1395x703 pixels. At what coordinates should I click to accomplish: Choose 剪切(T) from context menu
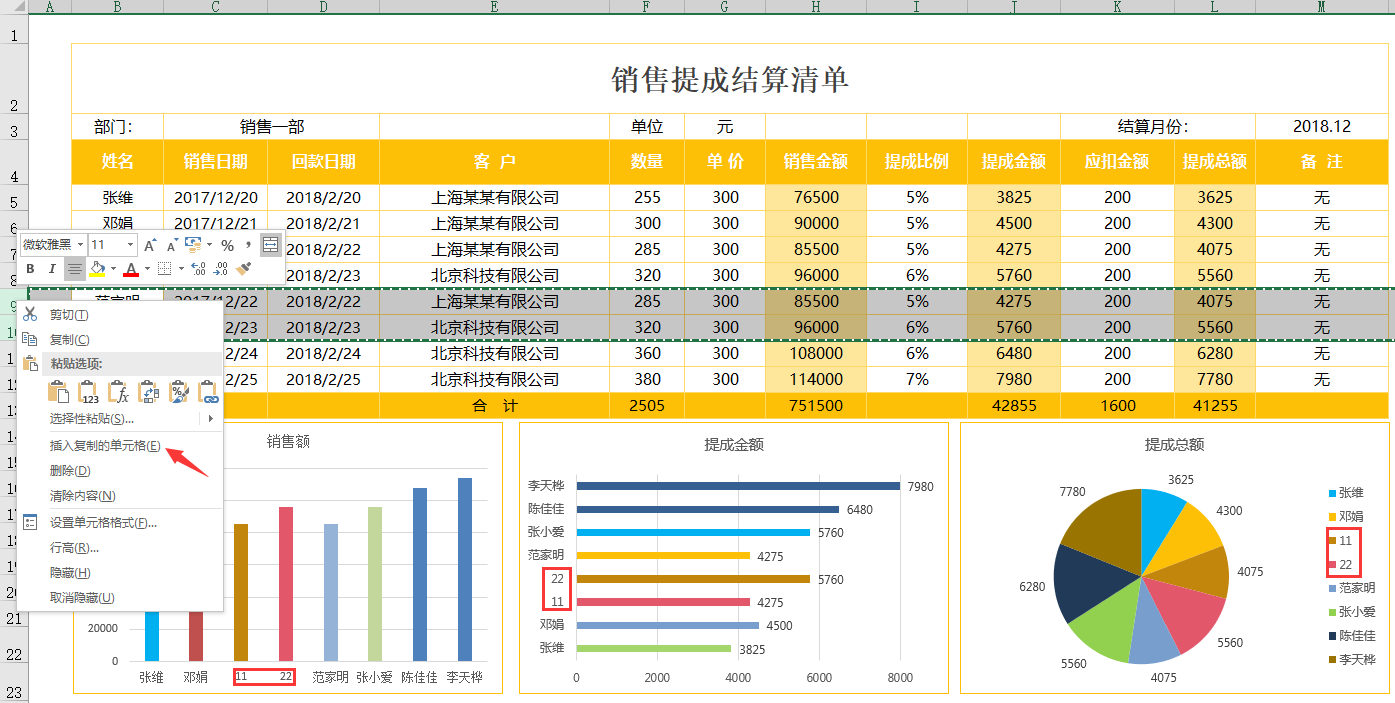click(120, 315)
